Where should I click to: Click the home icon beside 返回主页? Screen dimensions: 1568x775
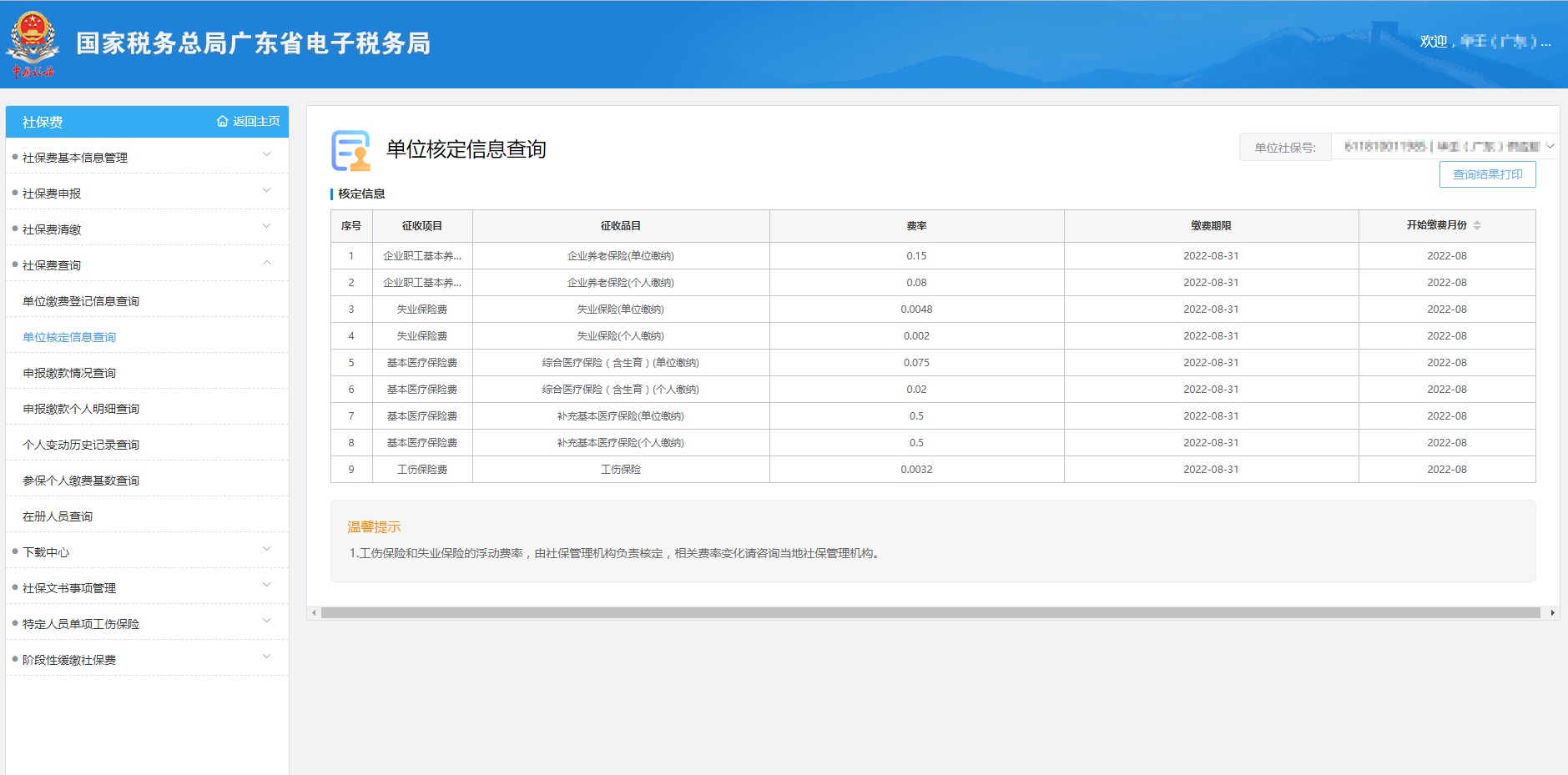click(222, 122)
